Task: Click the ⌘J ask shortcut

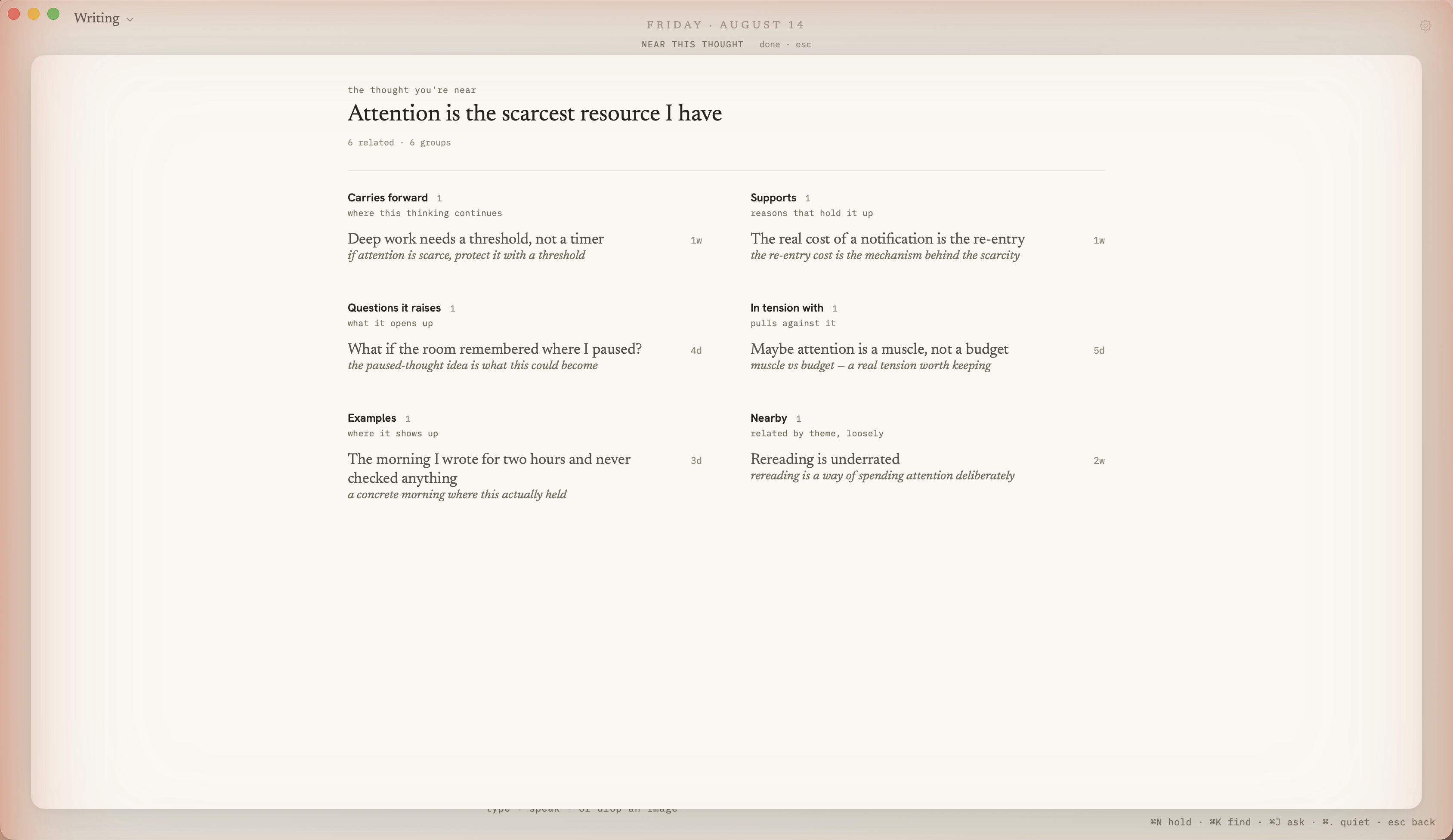Action: pos(1286,822)
